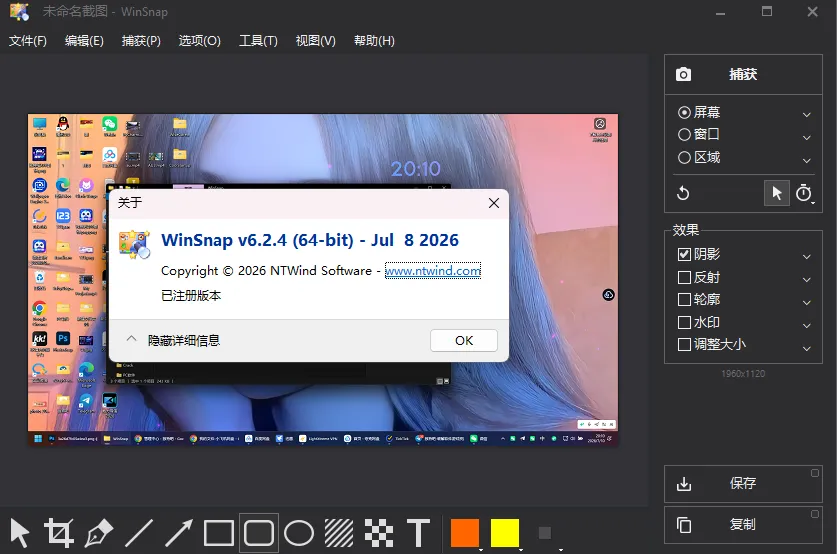Select the 窗口 capture mode radio
The image size is (837, 554).
click(x=684, y=134)
